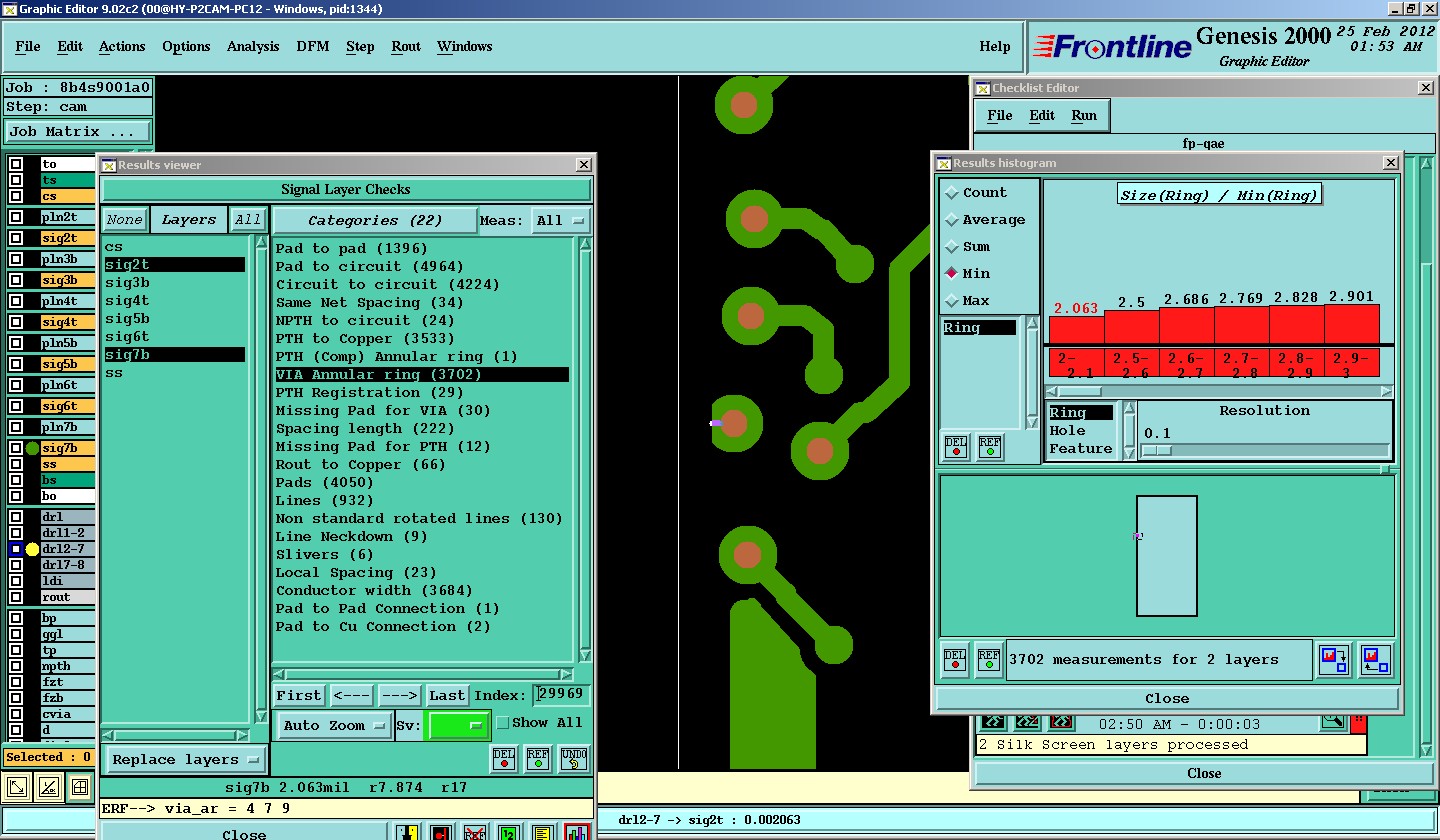Click the previous result arrow button
Image resolution: width=1440 pixels, height=840 pixels.
(x=351, y=695)
